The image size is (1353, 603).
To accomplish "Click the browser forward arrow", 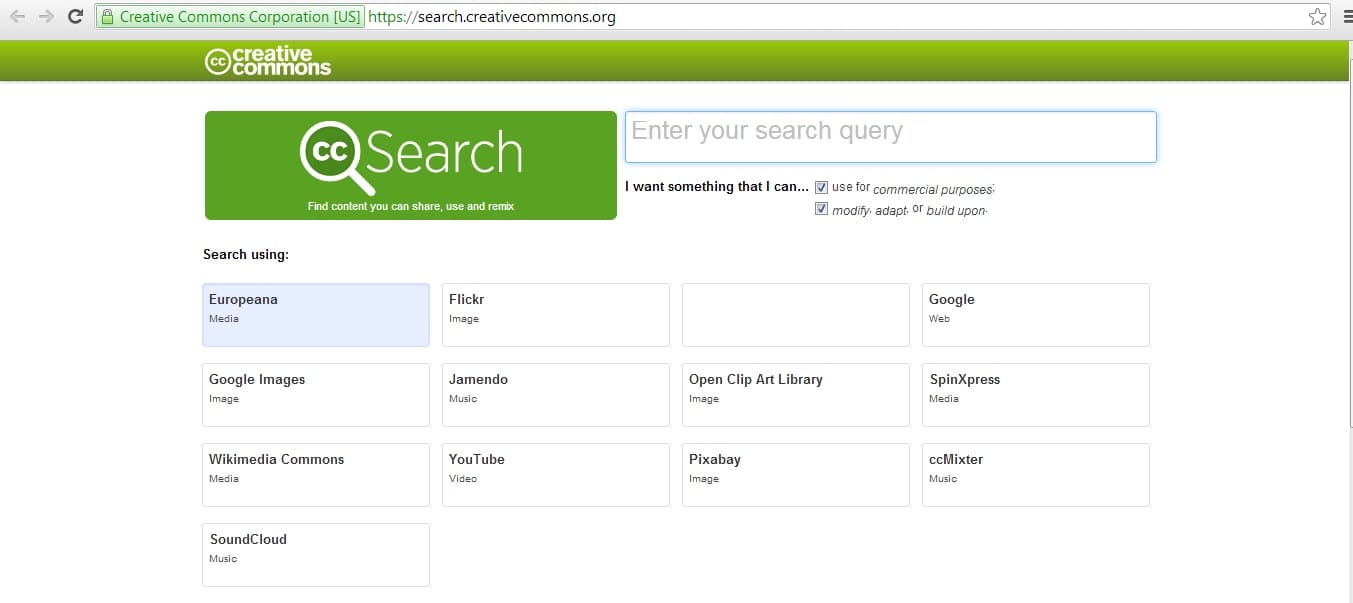I will (46, 16).
